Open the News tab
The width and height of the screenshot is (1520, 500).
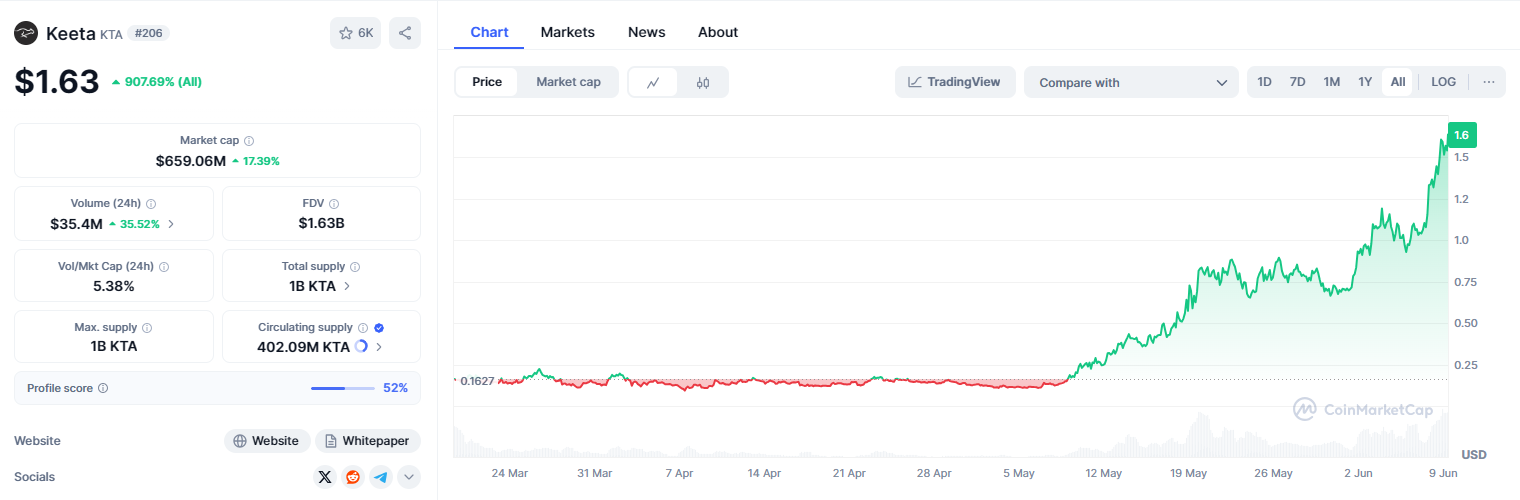click(646, 32)
